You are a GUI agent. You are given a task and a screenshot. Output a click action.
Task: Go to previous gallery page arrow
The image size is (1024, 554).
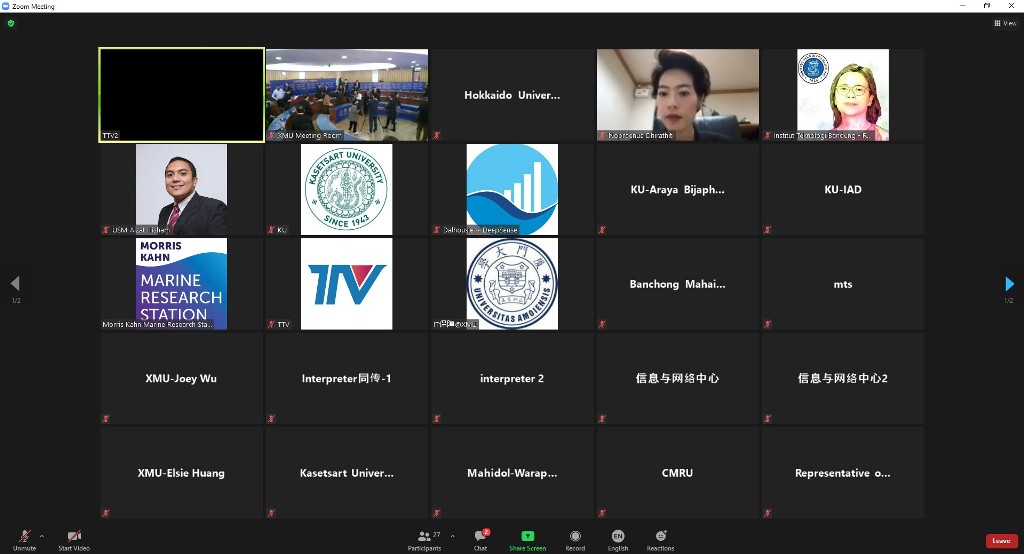click(14, 284)
